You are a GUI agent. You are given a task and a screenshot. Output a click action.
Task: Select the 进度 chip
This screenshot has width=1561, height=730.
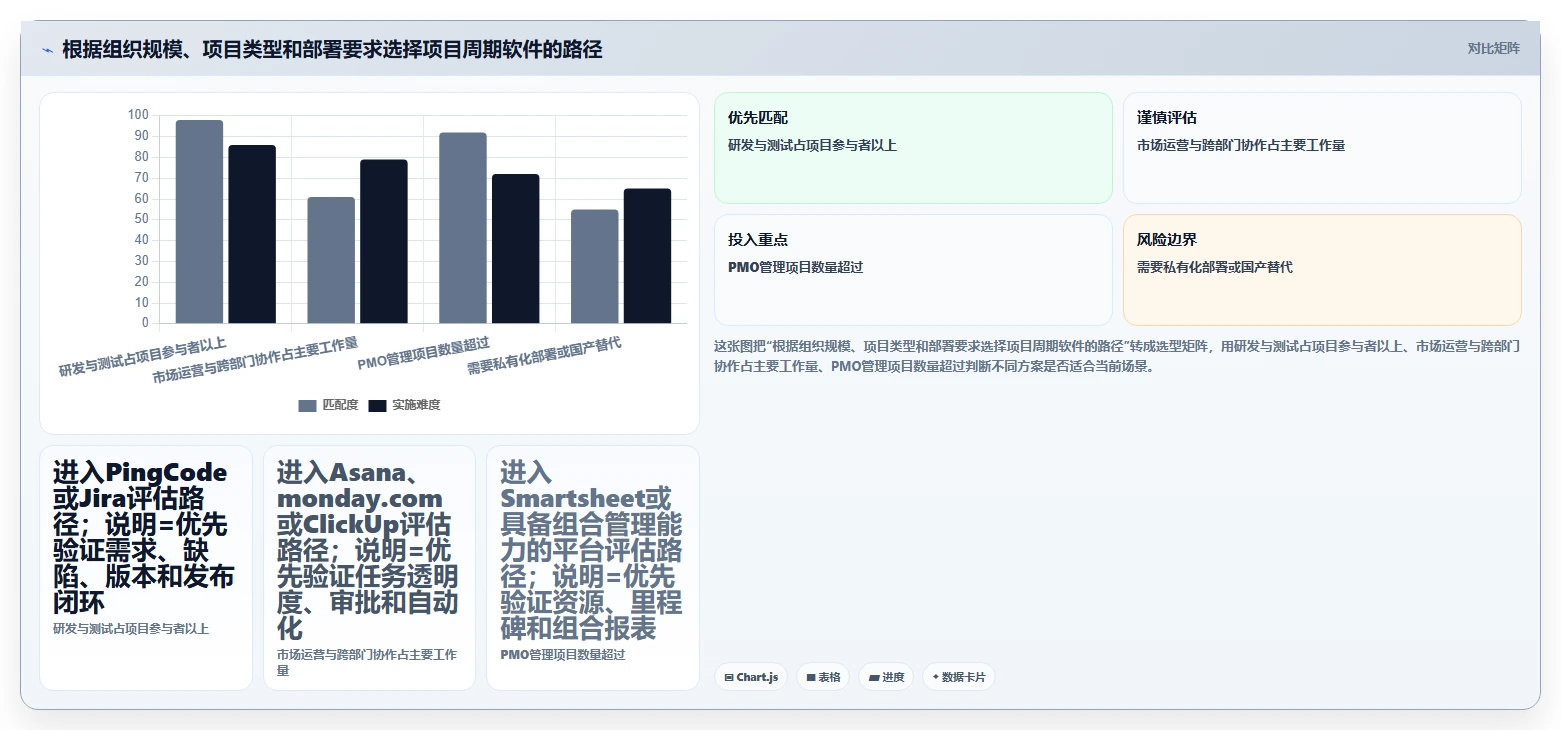(x=886, y=677)
